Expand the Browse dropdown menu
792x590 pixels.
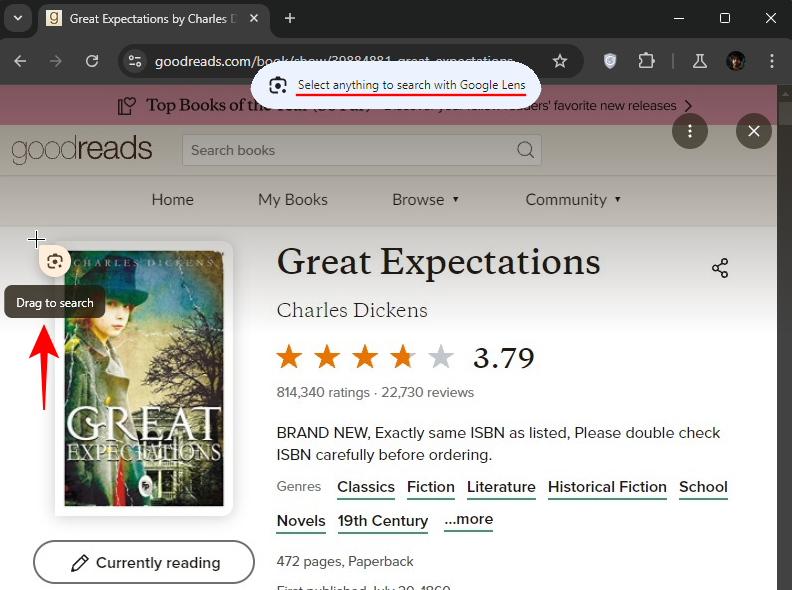tap(425, 199)
